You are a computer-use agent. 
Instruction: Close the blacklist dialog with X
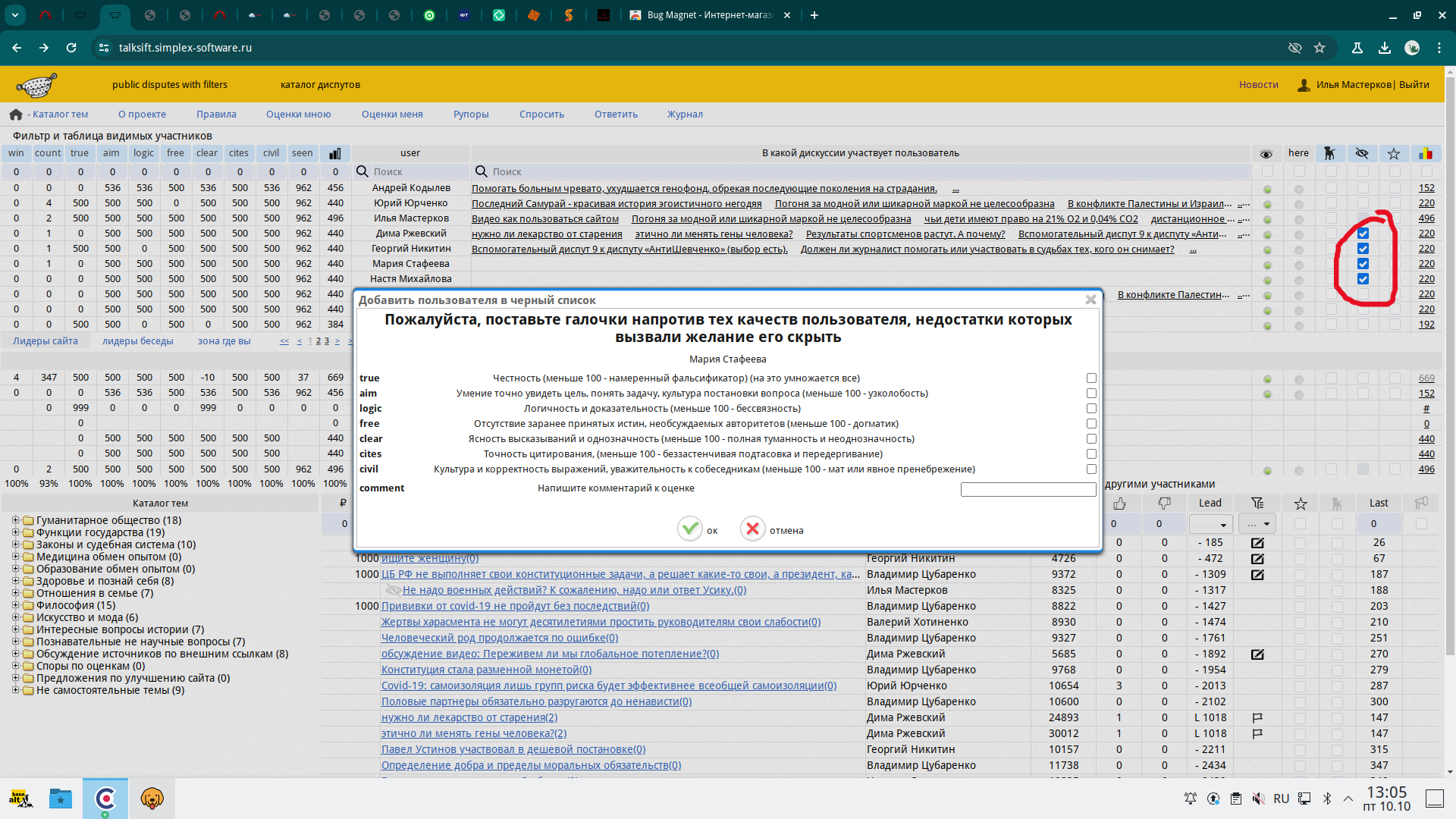tap(1090, 300)
